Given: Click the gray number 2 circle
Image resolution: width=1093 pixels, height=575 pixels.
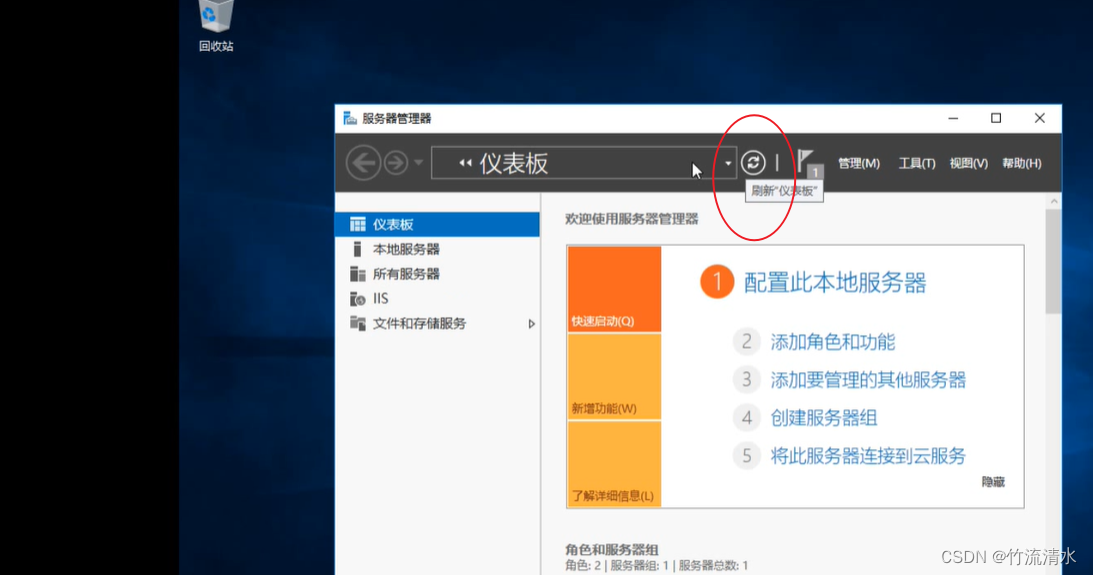Looking at the screenshot, I should pos(747,342).
